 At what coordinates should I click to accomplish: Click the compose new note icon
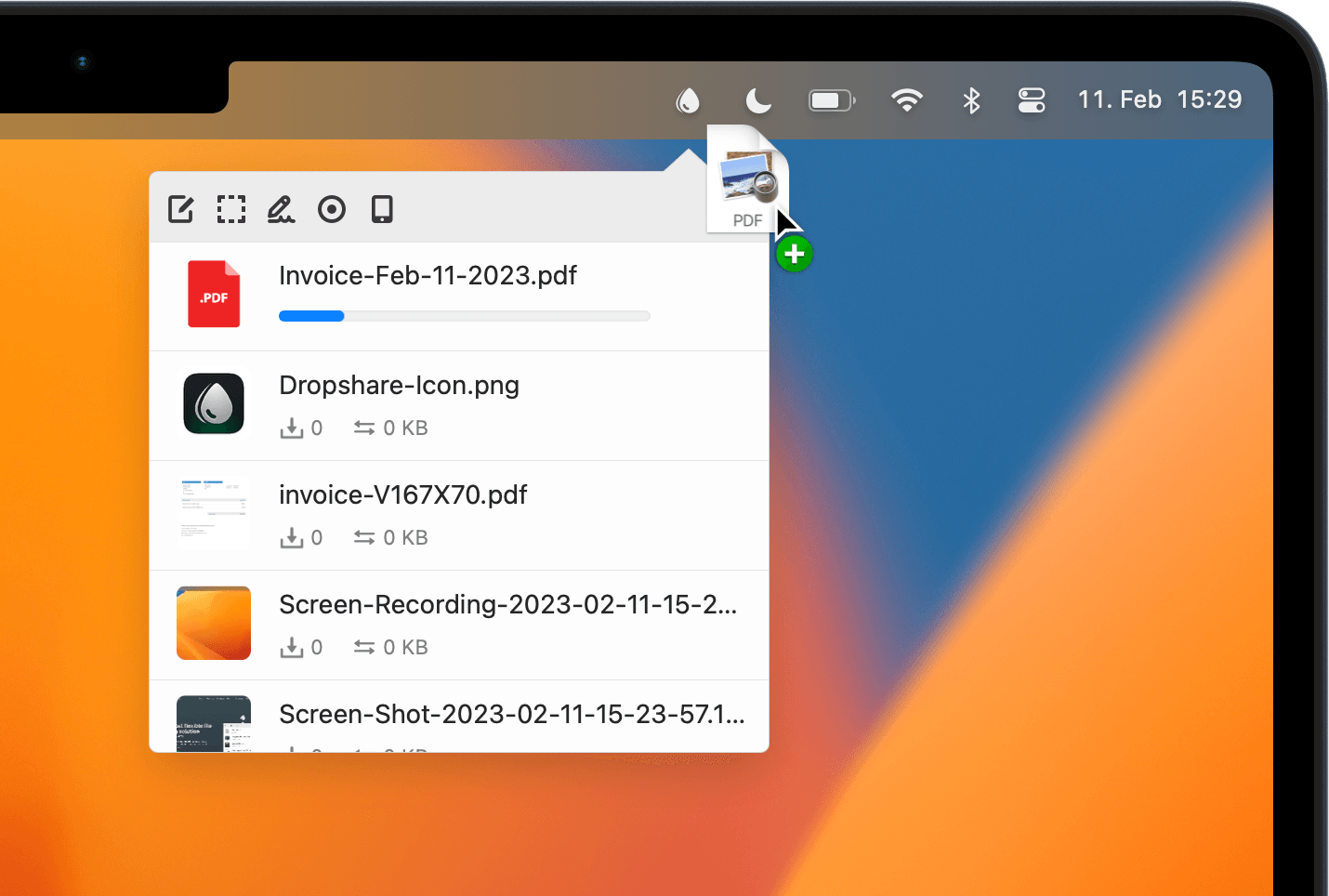[x=180, y=209]
